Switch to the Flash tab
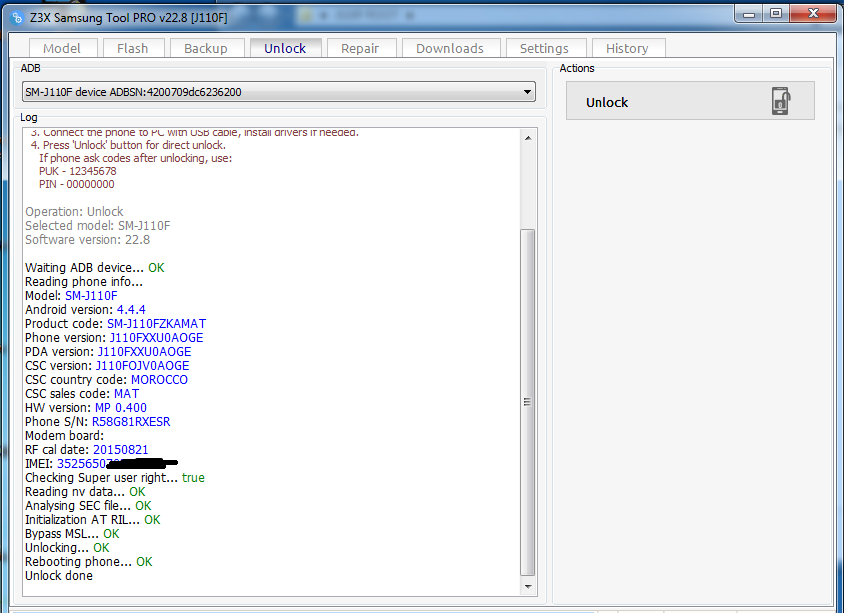Viewport: 844px width, 613px height. point(132,48)
